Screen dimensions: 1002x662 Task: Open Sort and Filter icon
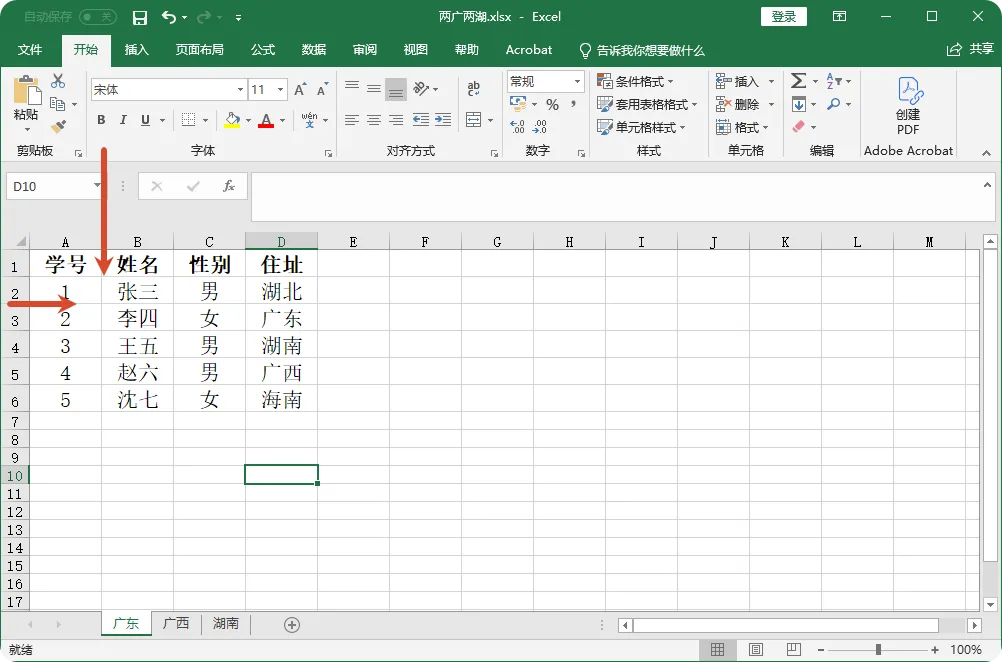click(834, 81)
